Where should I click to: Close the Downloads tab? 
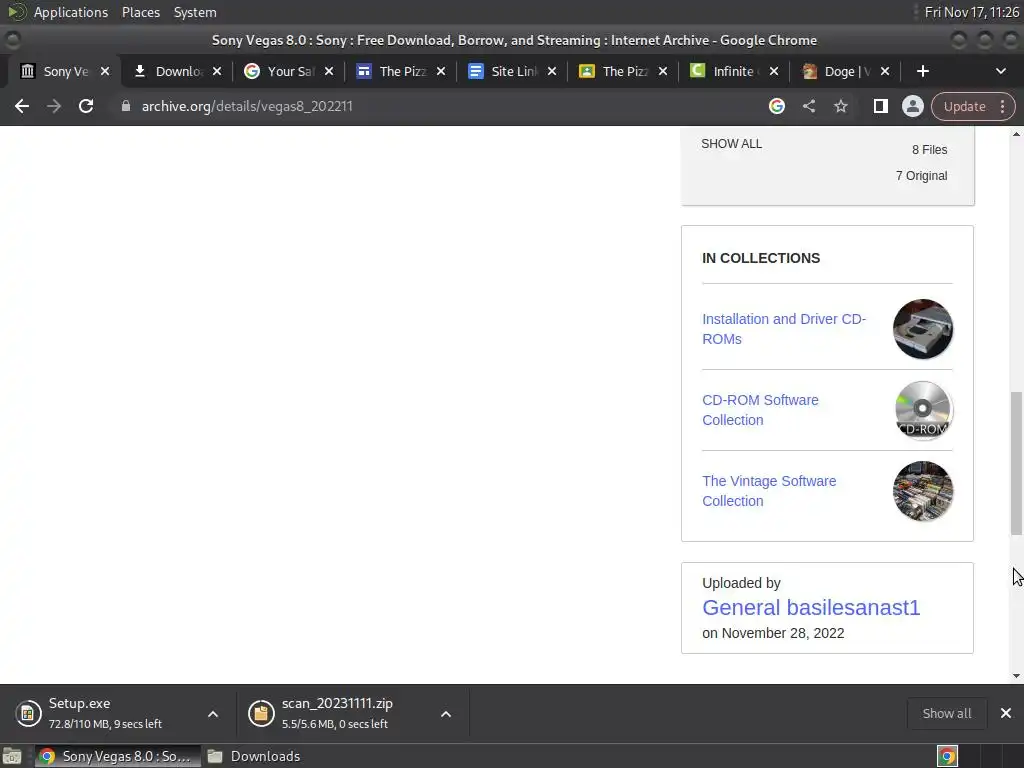pyautogui.click(x=217, y=71)
